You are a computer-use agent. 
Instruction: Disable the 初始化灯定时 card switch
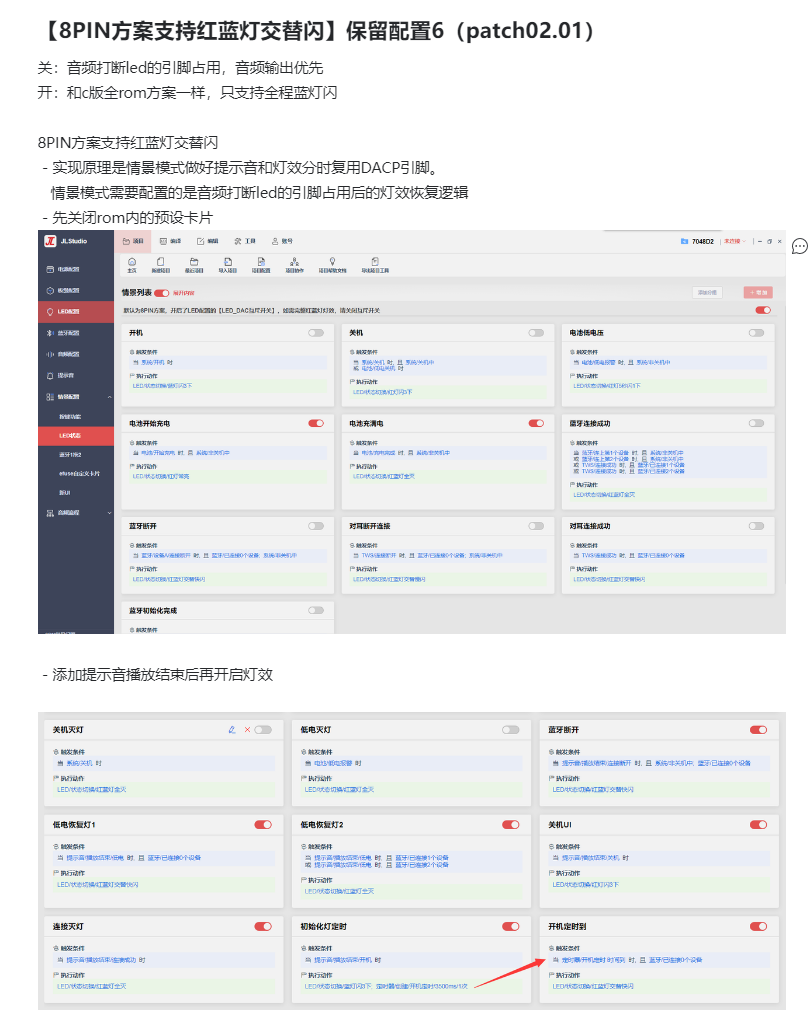point(511,926)
